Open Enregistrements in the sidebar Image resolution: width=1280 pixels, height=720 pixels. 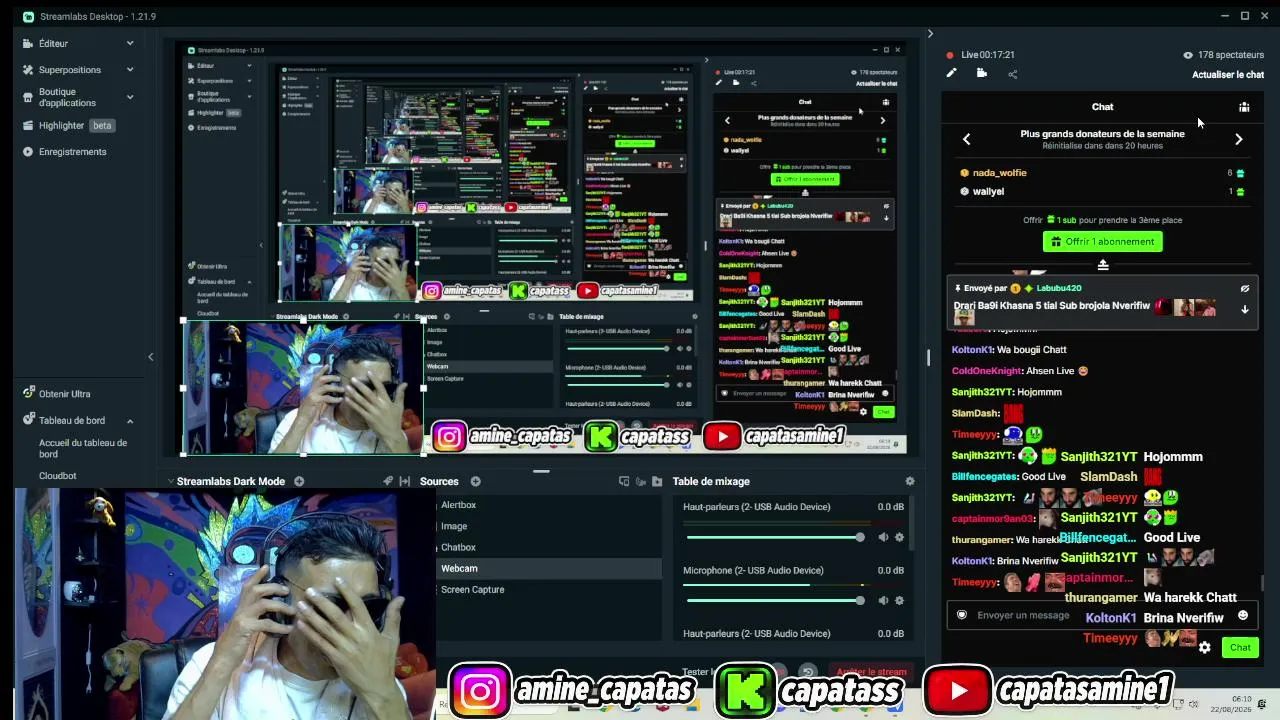(x=65, y=152)
